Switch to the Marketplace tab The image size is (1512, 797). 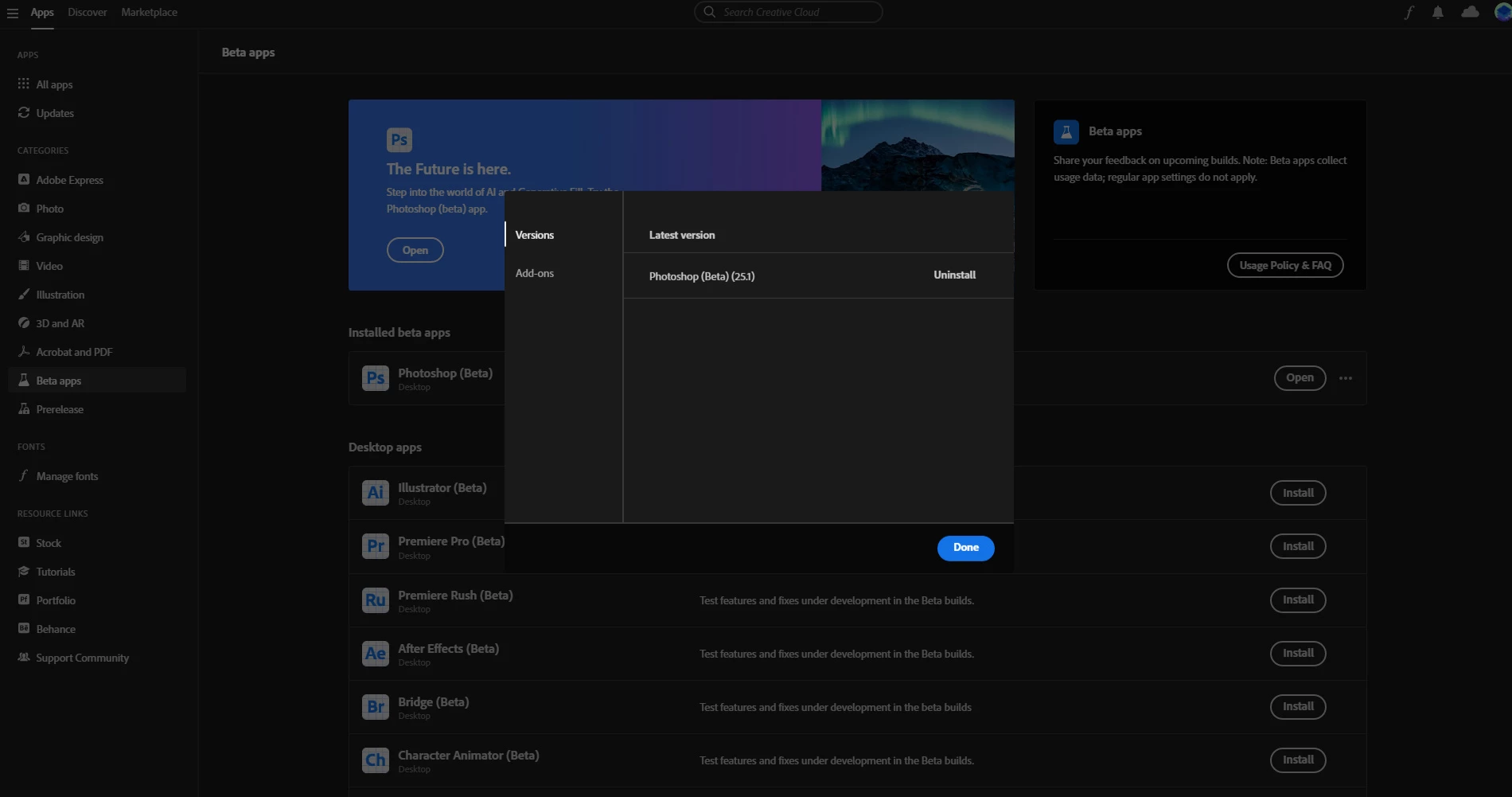(x=150, y=13)
